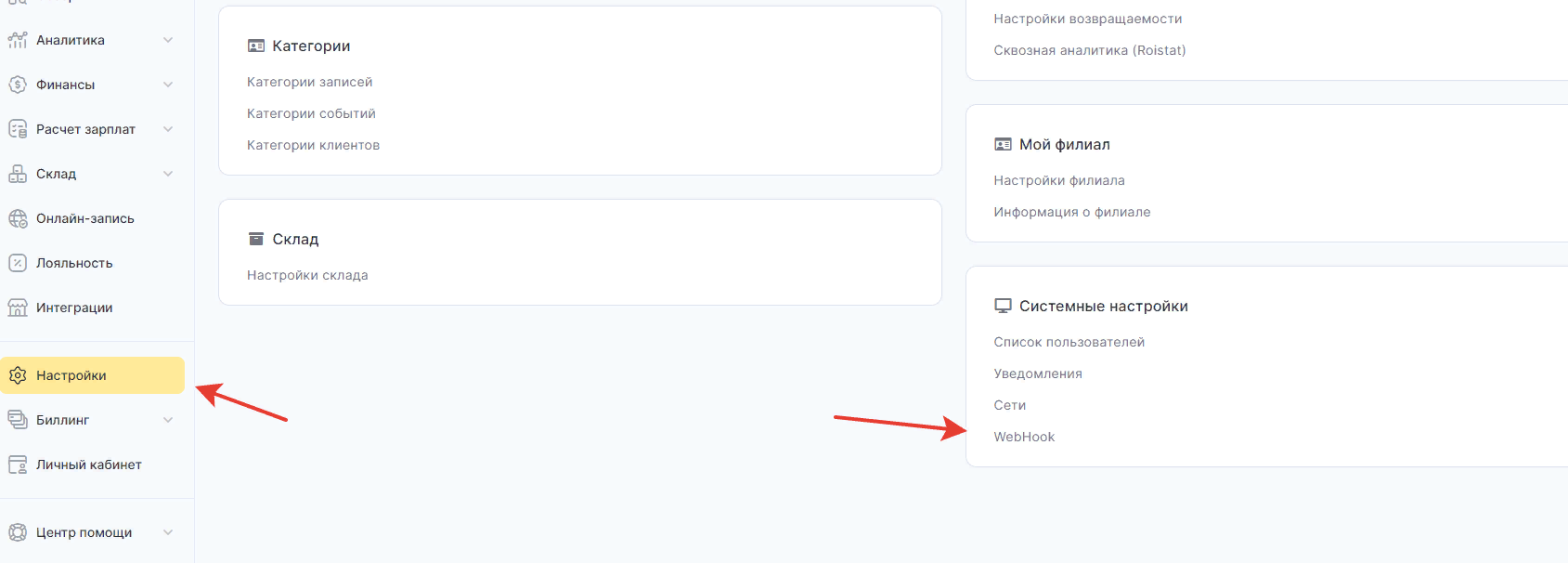Image resolution: width=1568 pixels, height=563 pixels.
Task: Expand the Аналитика menu chevron
Action: [168, 40]
